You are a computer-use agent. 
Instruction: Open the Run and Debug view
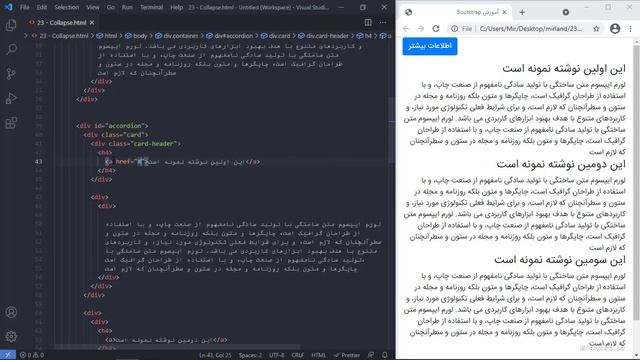(11, 98)
